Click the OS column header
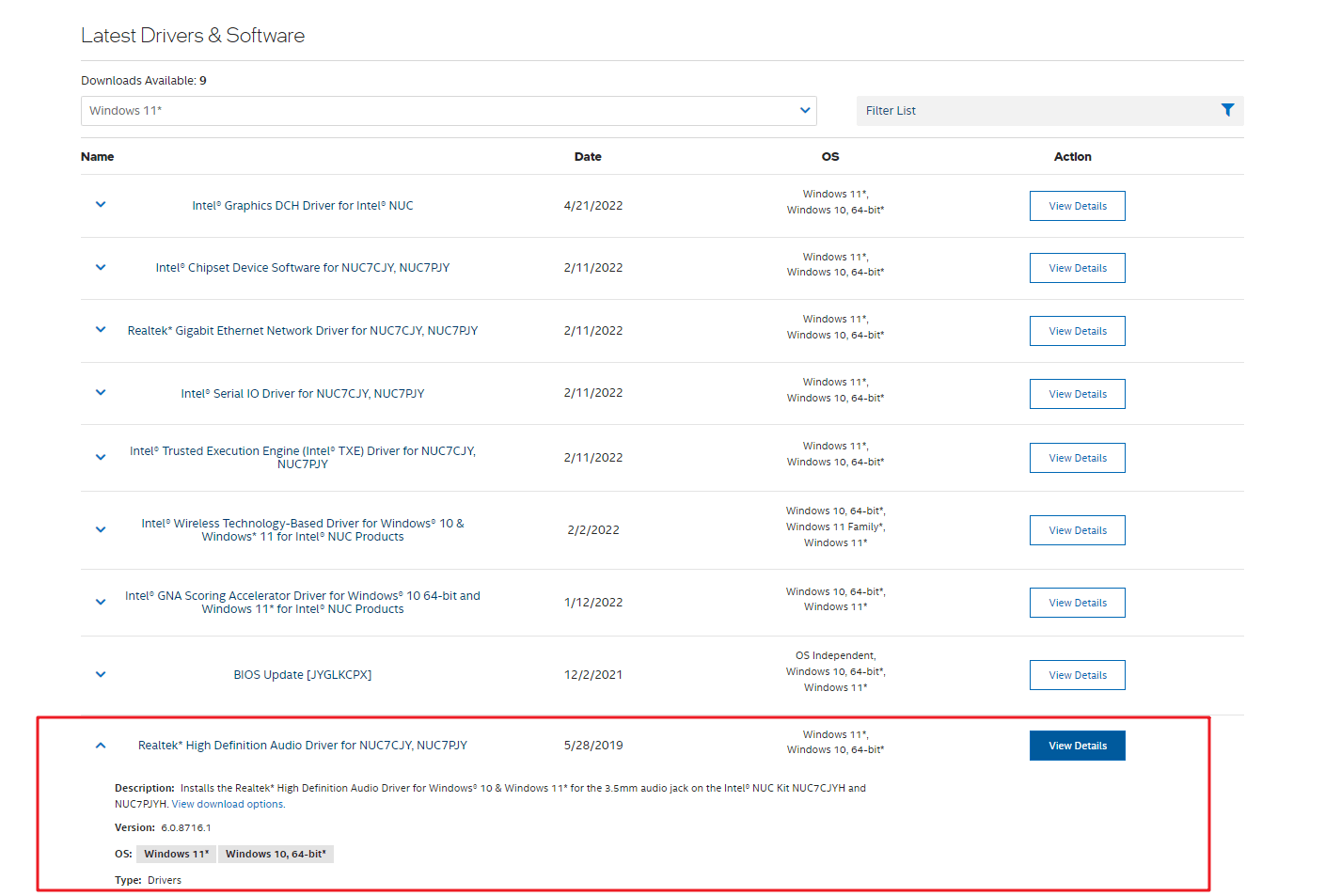Viewport: 1325px width, 896px height. 830,157
